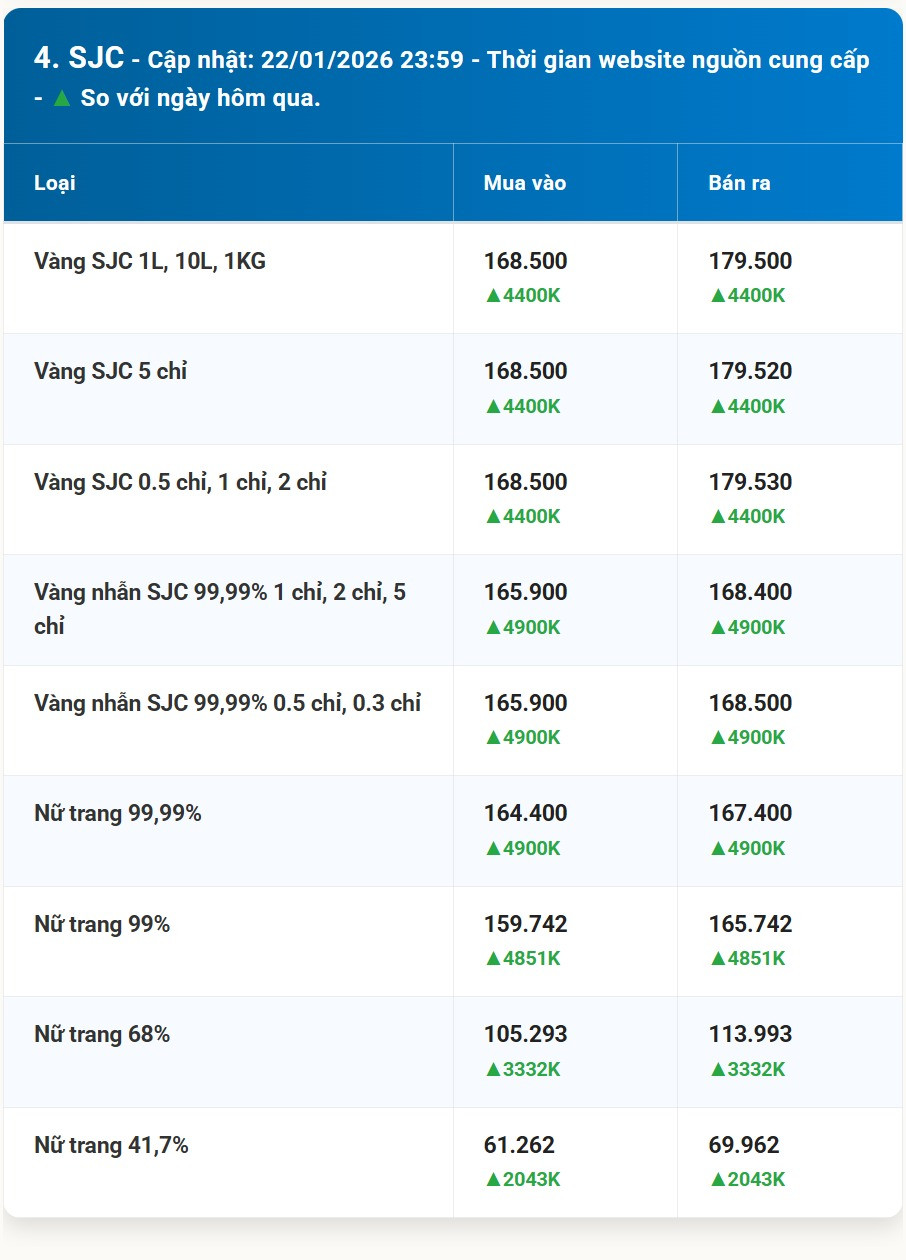Click the arrow next to 4900K under 168.500 in the nhẫn 0.5 chỉ row

(717, 737)
